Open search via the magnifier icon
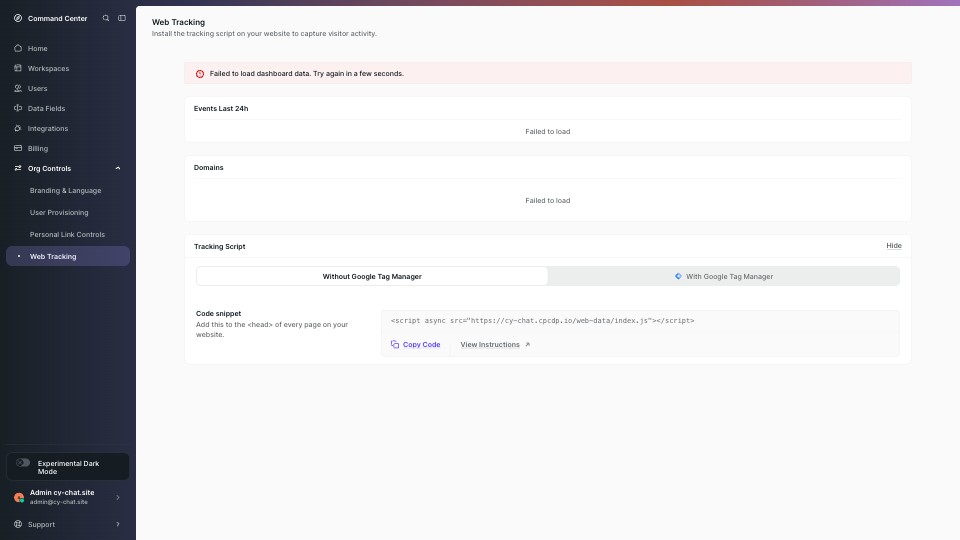The width and height of the screenshot is (960, 540). 106,18
